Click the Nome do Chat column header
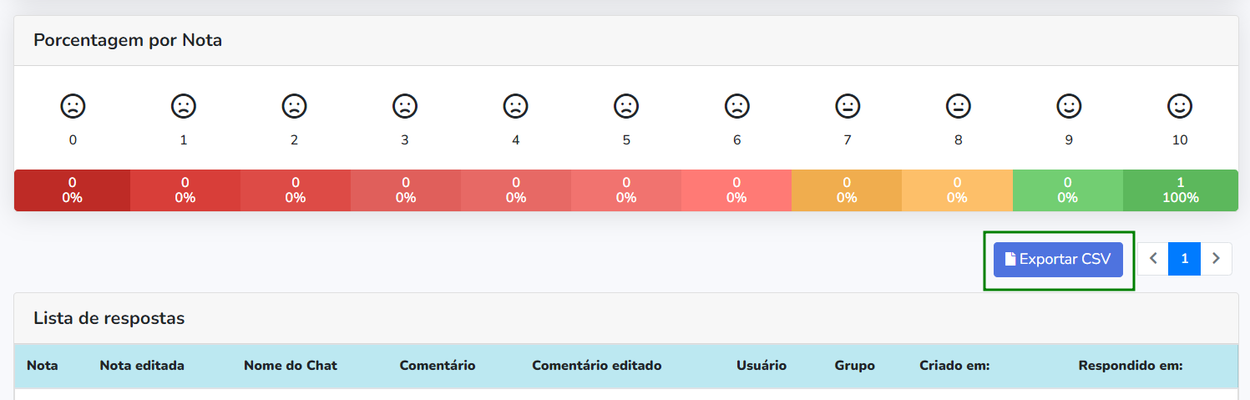 tap(290, 366)
